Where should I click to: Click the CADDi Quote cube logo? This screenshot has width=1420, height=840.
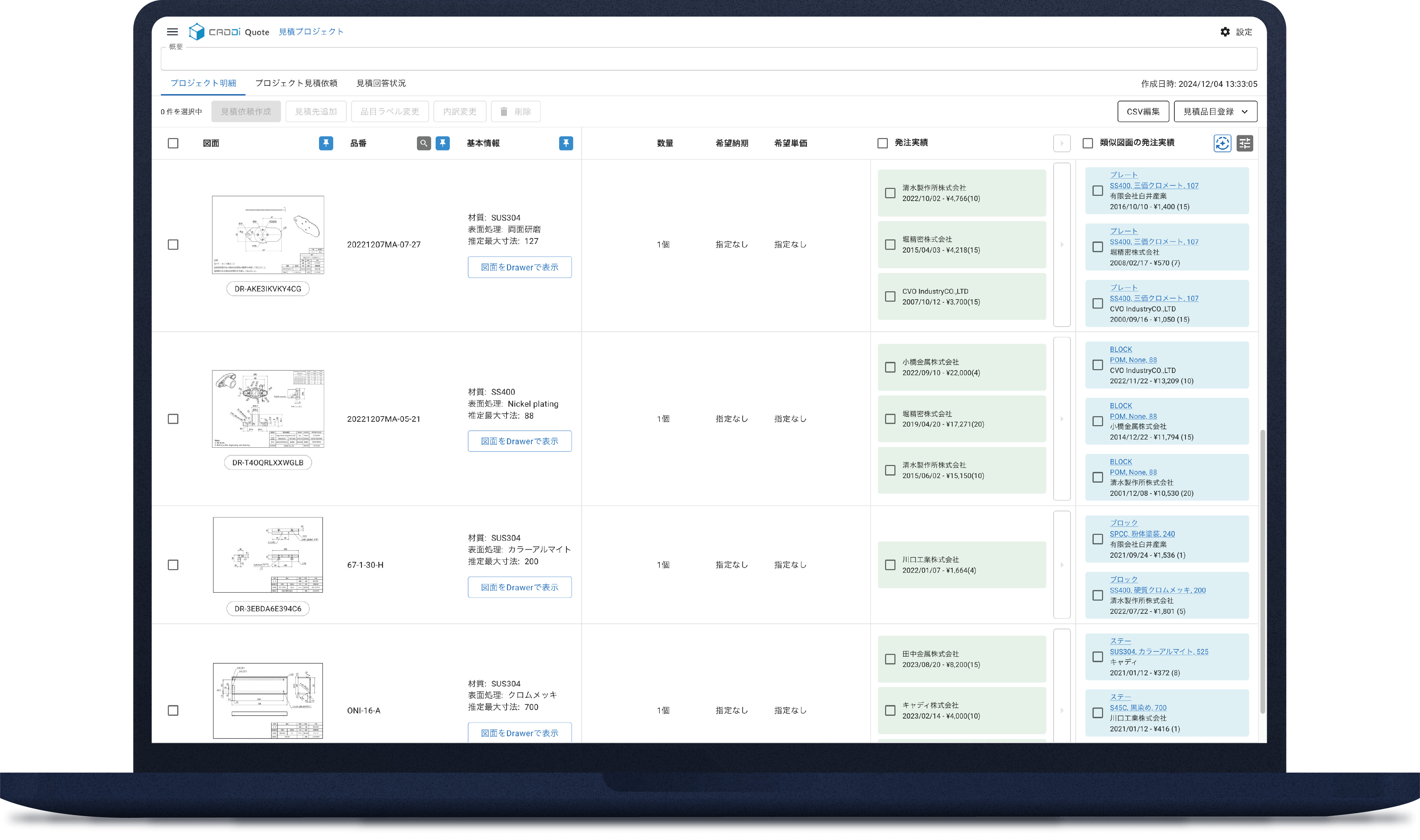196,32
